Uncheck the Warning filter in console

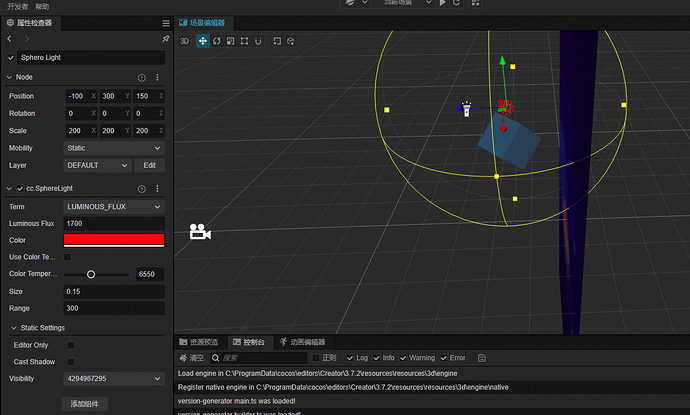point(403,357)
